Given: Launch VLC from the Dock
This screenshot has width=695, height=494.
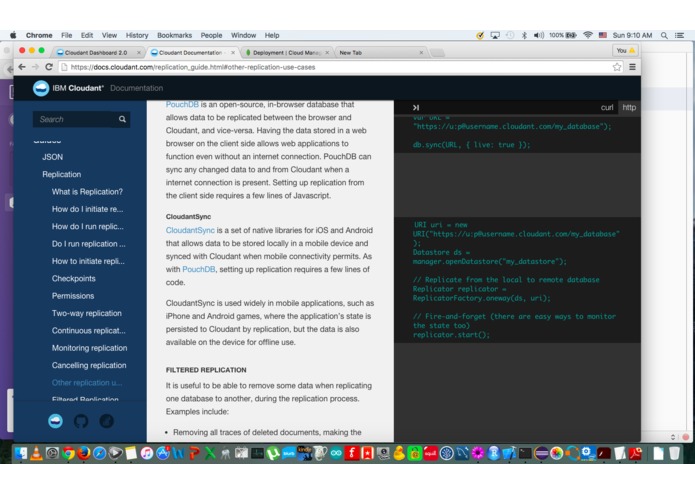Looking at the screenshot, I should pos(36,453).
